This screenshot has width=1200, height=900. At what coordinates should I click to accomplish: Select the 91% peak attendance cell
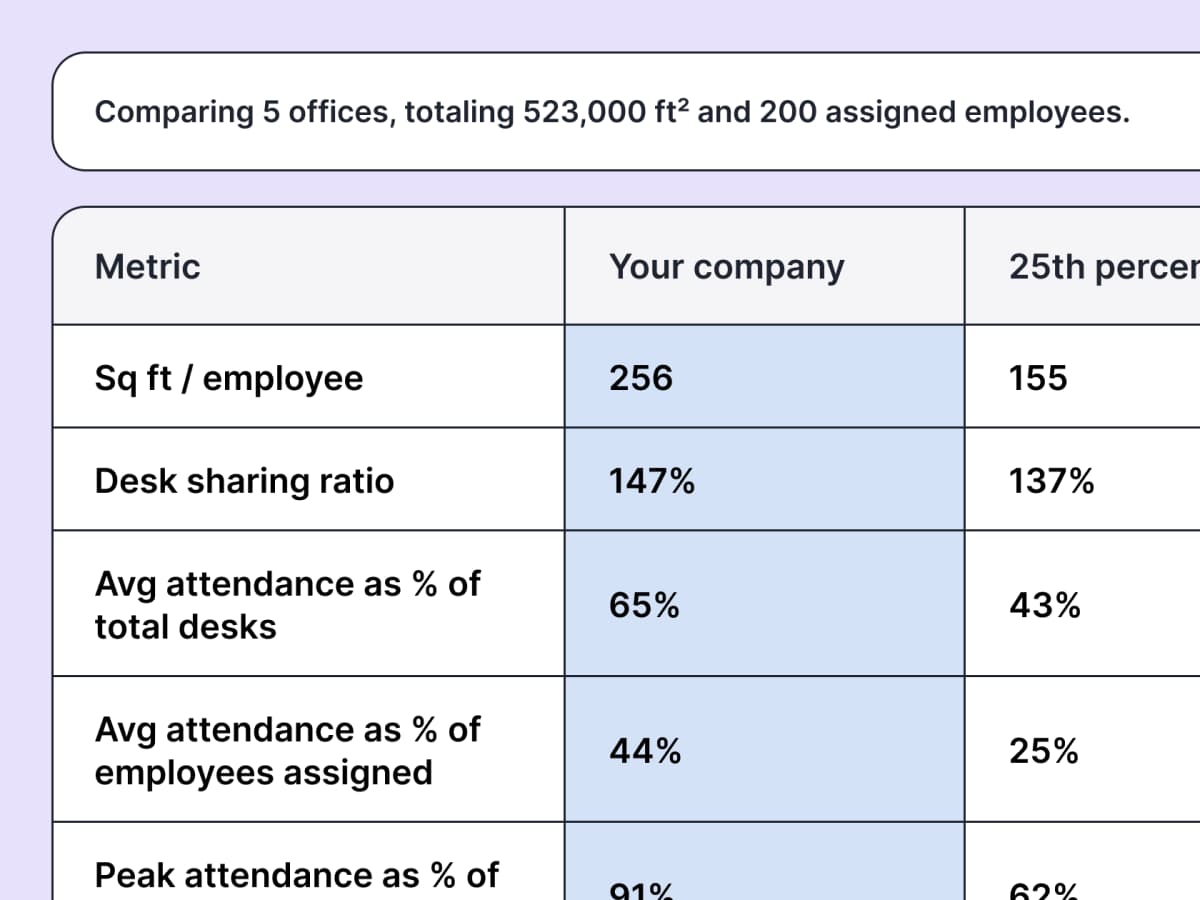pyautogui.click(x=641, y=890)
